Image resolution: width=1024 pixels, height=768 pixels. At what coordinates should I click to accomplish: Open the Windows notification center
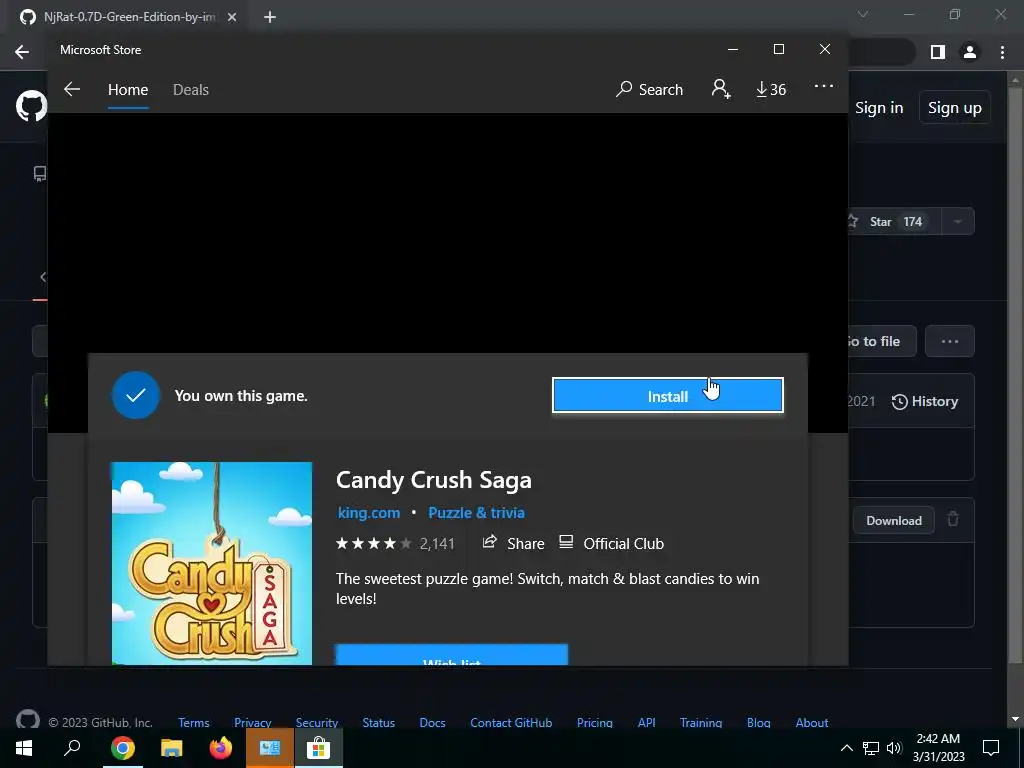[x=991, y=748]
